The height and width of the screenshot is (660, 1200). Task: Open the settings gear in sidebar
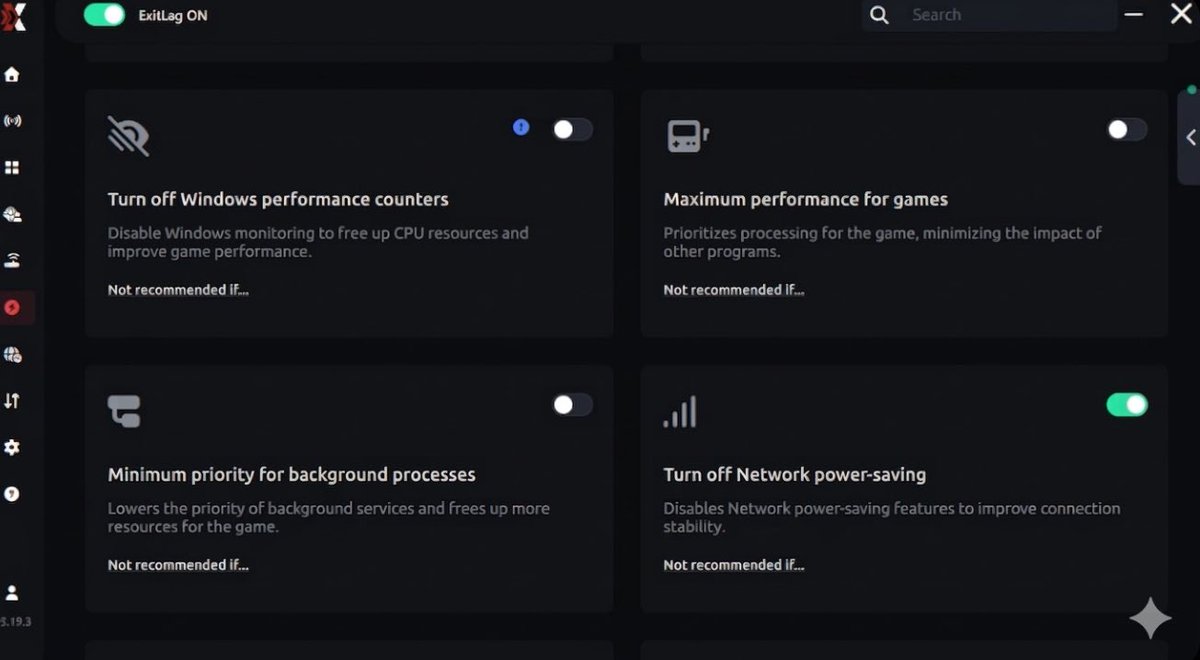click(12, 448)
